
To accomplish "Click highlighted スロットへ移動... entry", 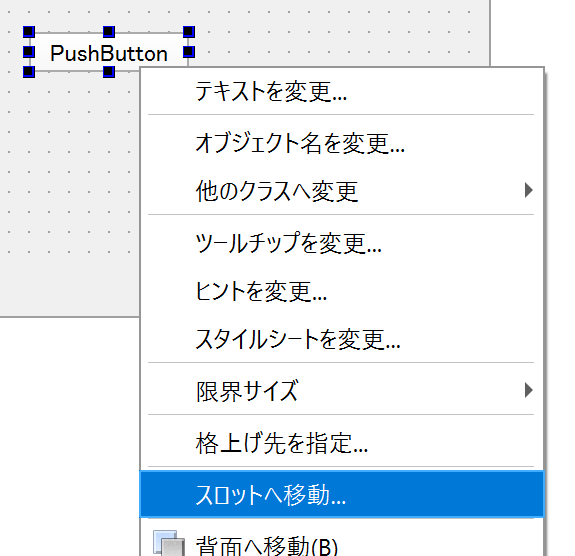I will [x=341, y=494].
